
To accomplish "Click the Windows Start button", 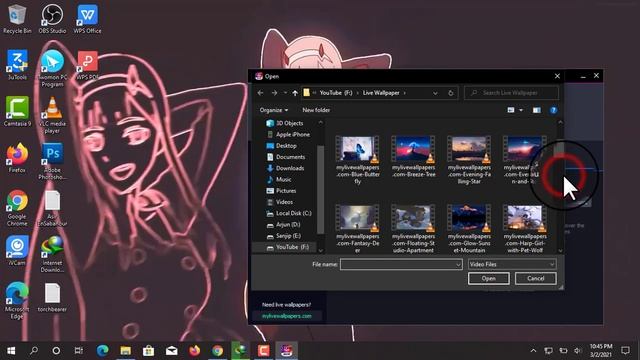I will (11, 351).
